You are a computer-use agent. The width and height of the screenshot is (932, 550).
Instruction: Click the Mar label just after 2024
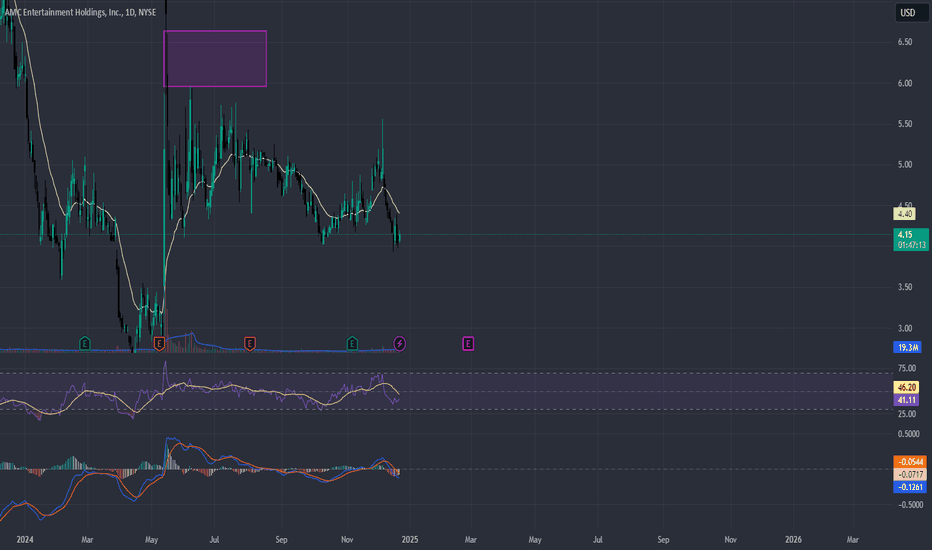pos(87,540)
